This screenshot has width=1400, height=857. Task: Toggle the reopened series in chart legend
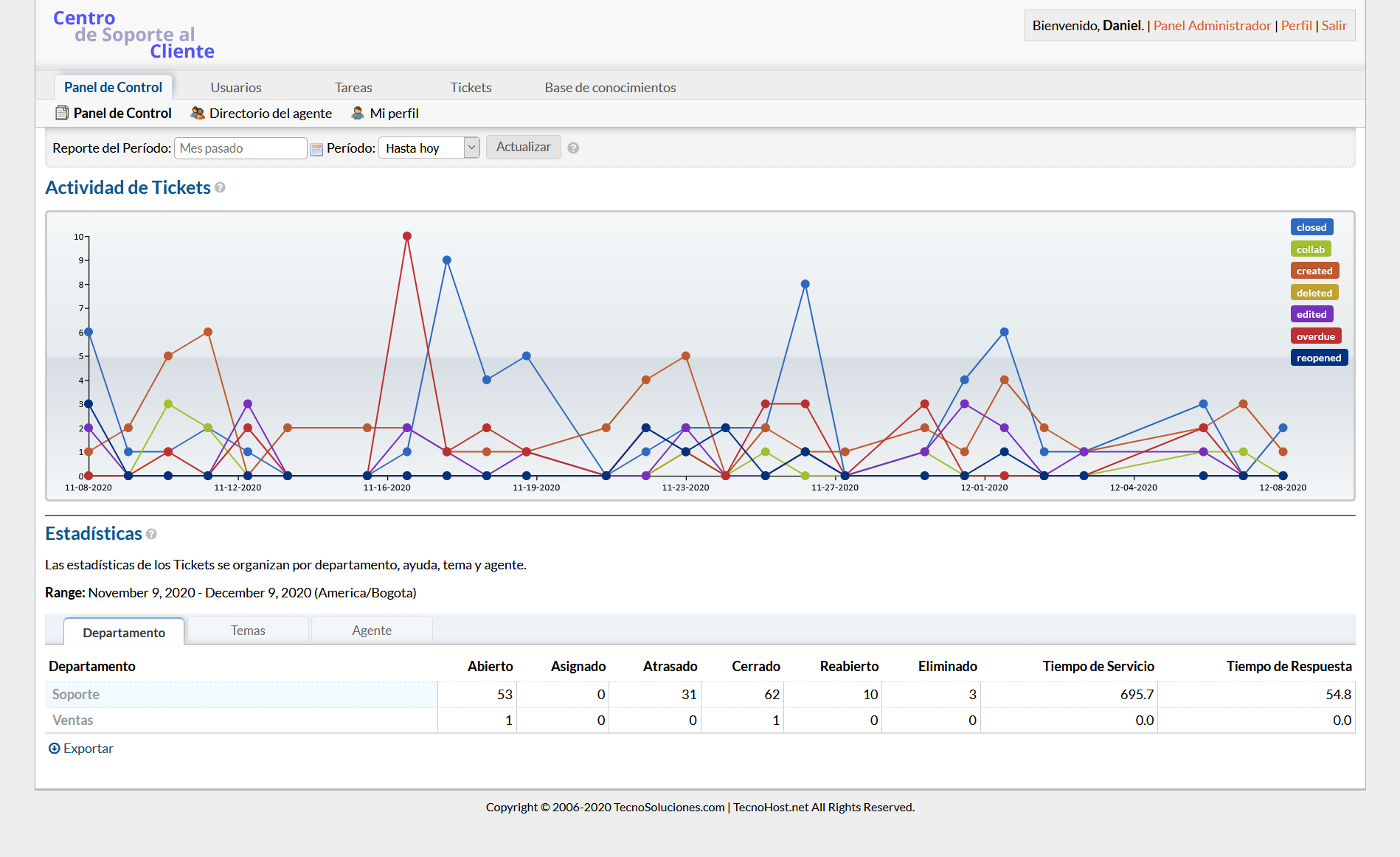[1318, 358]
